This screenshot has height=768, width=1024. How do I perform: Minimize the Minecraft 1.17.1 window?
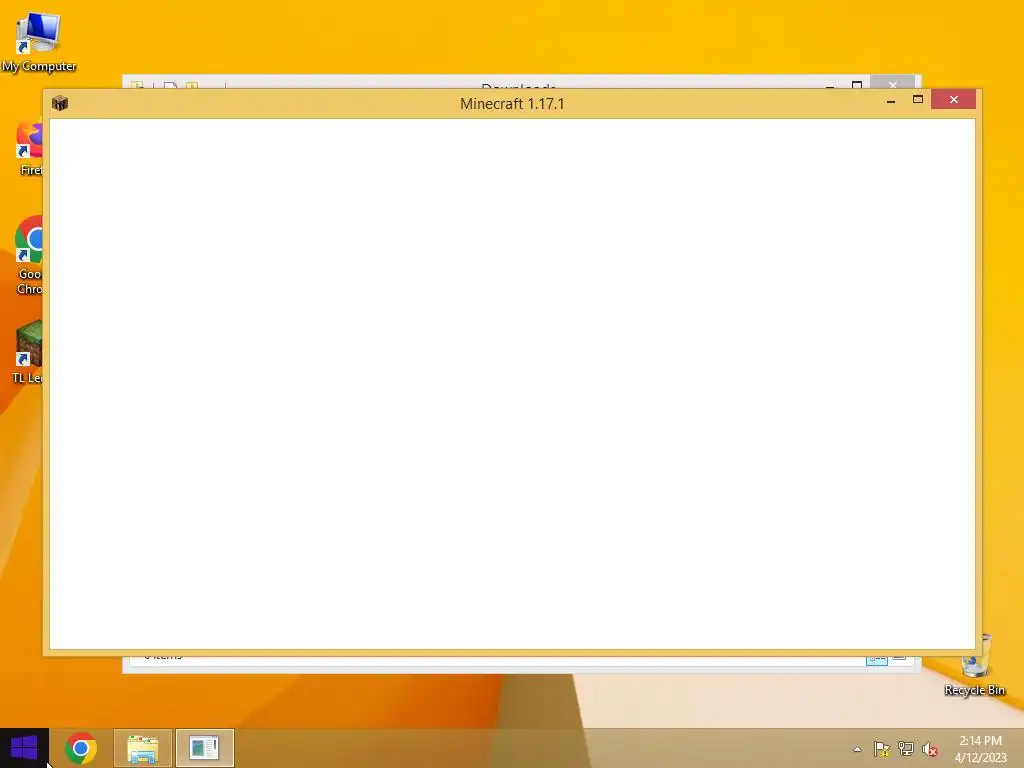click(x=891, y=101)
